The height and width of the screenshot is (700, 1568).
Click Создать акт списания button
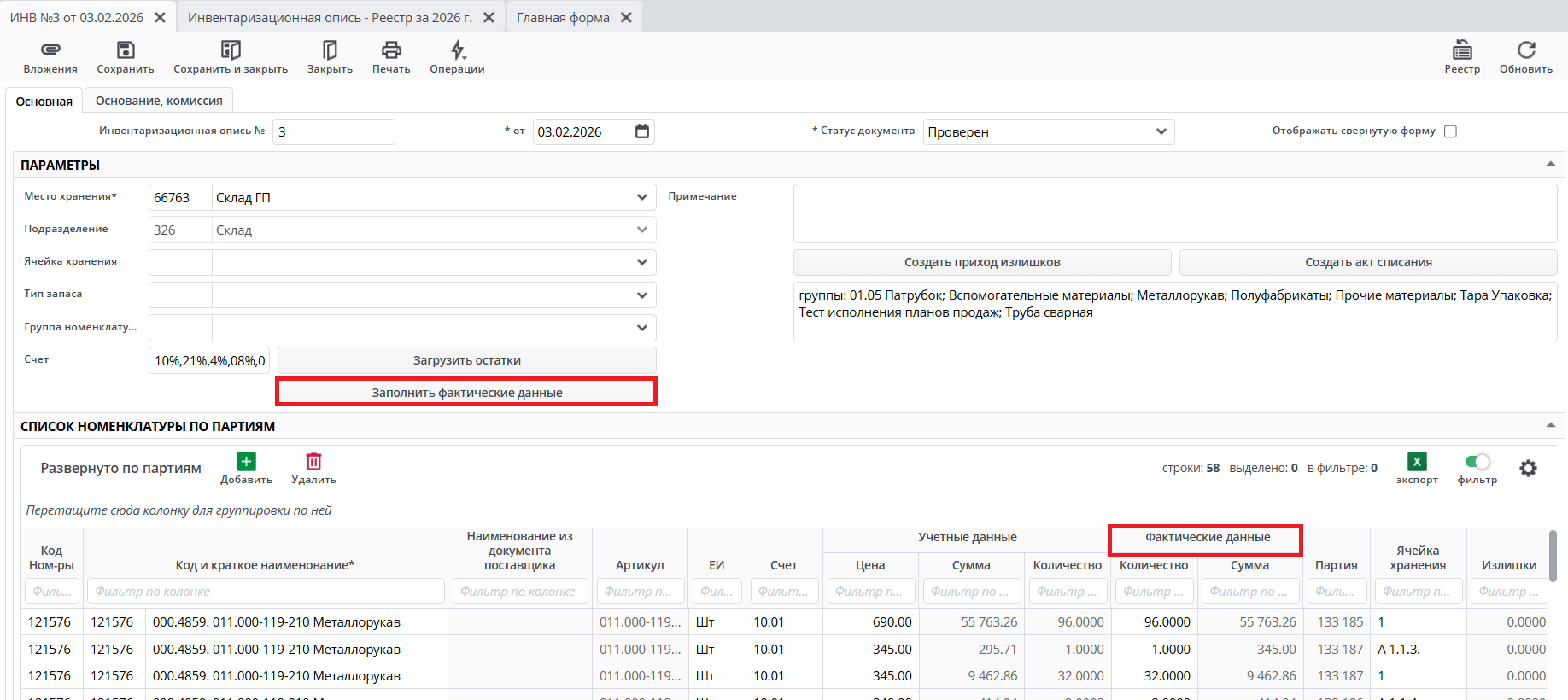tap(1368, 262)
